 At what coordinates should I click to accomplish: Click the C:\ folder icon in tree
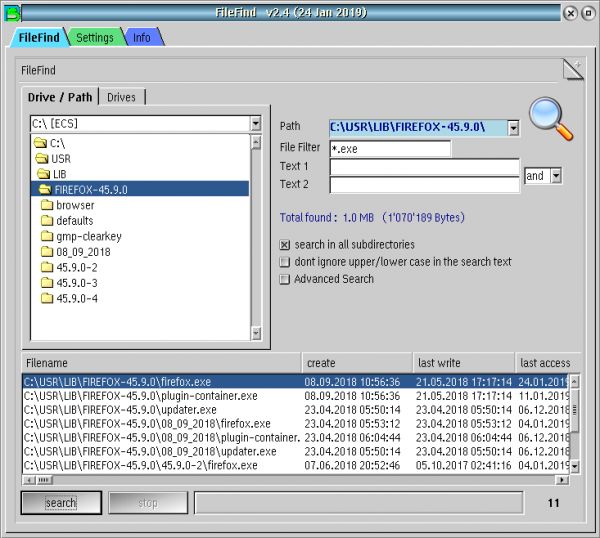pyautogui.click(x=40, y=143)
